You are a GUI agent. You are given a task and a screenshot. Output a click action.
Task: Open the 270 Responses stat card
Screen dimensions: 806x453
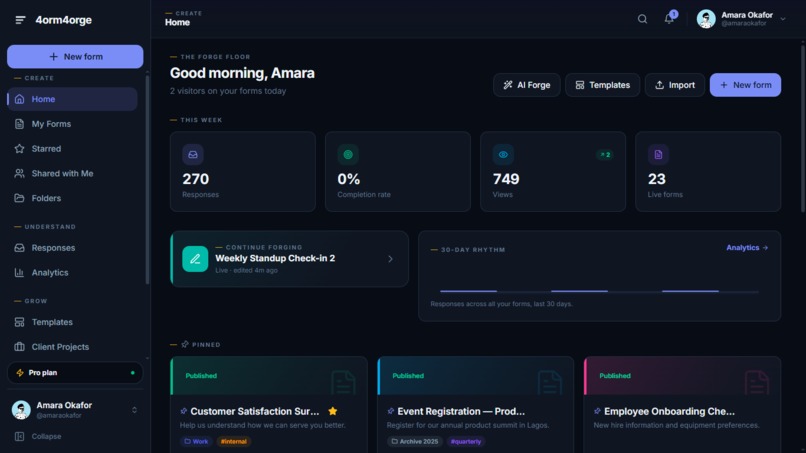[x=243, y=171]
